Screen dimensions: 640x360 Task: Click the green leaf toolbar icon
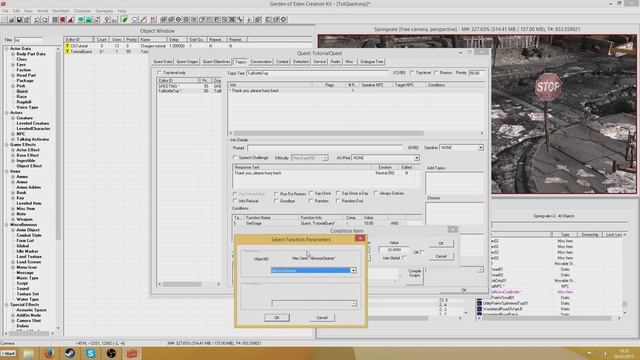[124, 19]
